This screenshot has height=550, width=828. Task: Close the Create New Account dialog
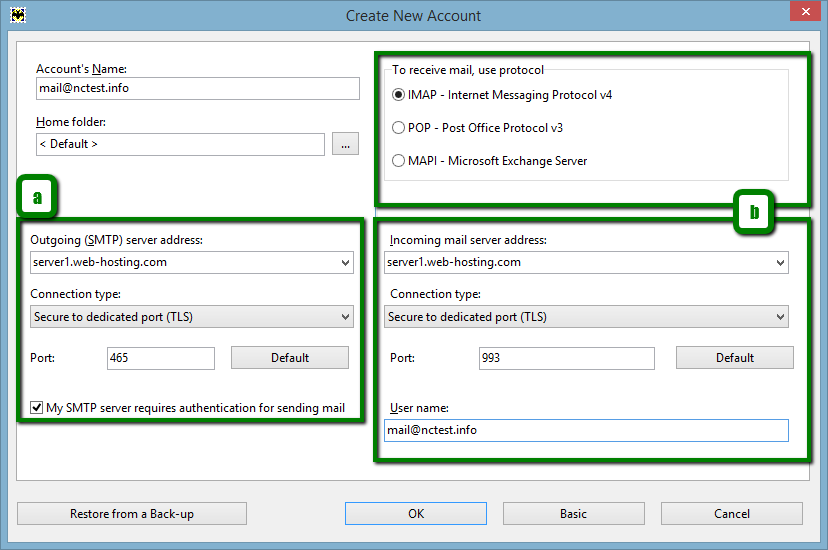[x=805, y=12]
